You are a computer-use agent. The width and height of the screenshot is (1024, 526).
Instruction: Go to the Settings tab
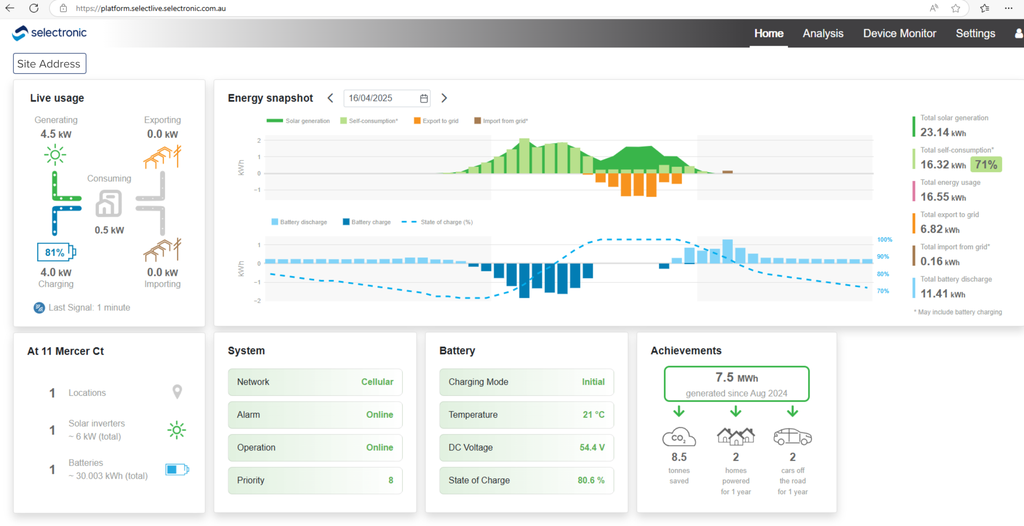[x=975, y=33]
